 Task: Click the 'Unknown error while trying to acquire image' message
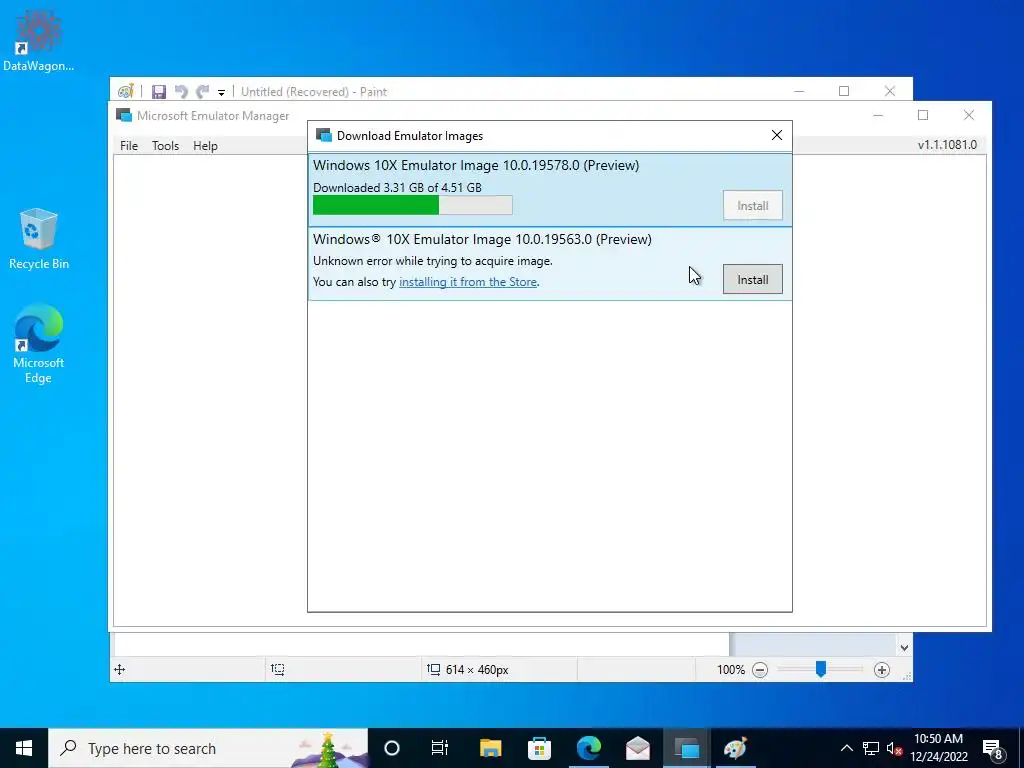click(432, 261)
